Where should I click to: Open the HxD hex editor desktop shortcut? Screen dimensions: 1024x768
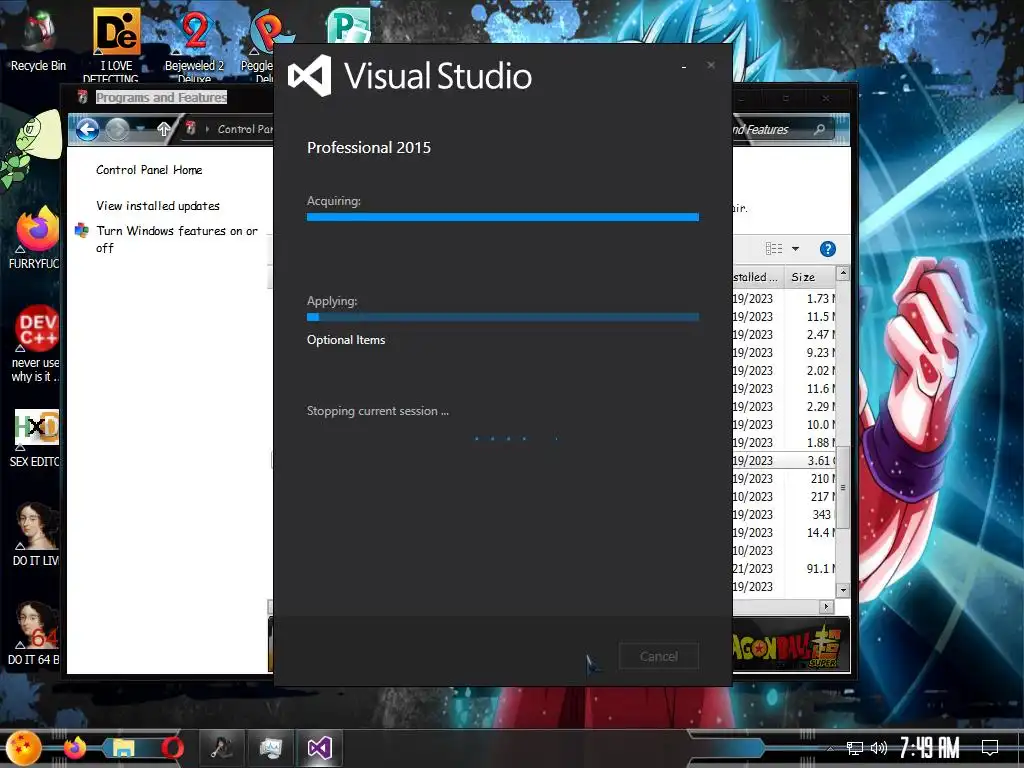click(35, 438)
